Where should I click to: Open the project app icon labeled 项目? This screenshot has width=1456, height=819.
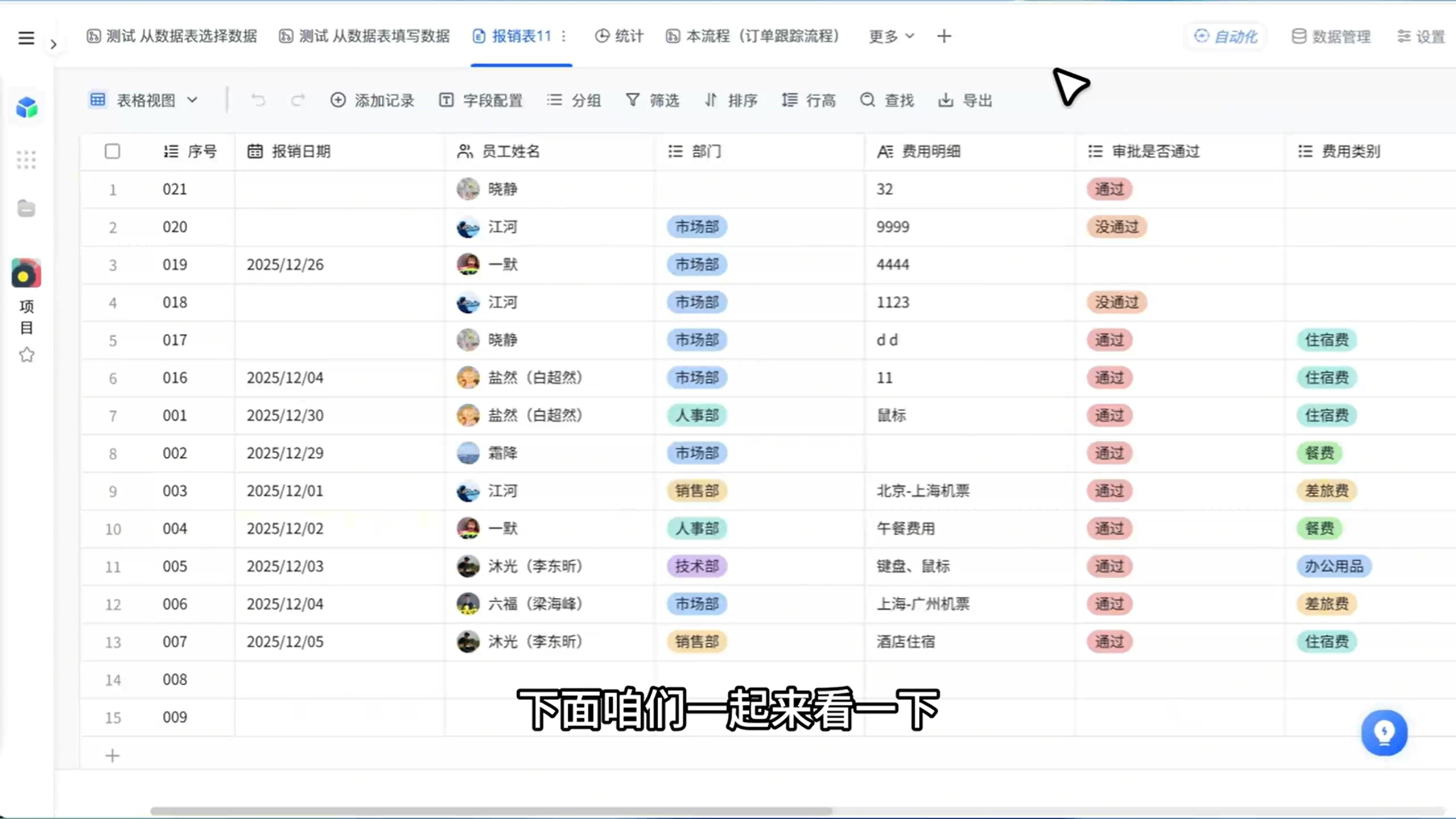[x=26, y=274]
